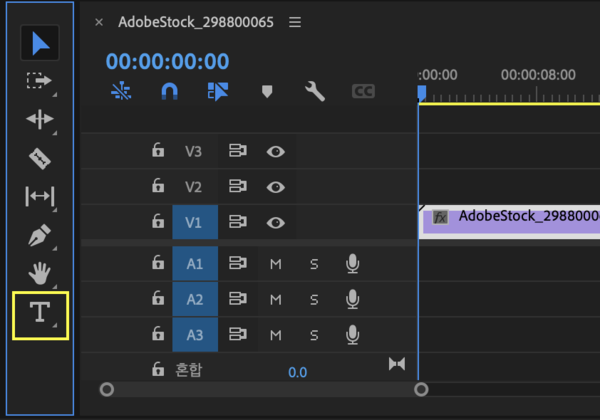
Task: Select the Type tool
Action: point(40,314)
